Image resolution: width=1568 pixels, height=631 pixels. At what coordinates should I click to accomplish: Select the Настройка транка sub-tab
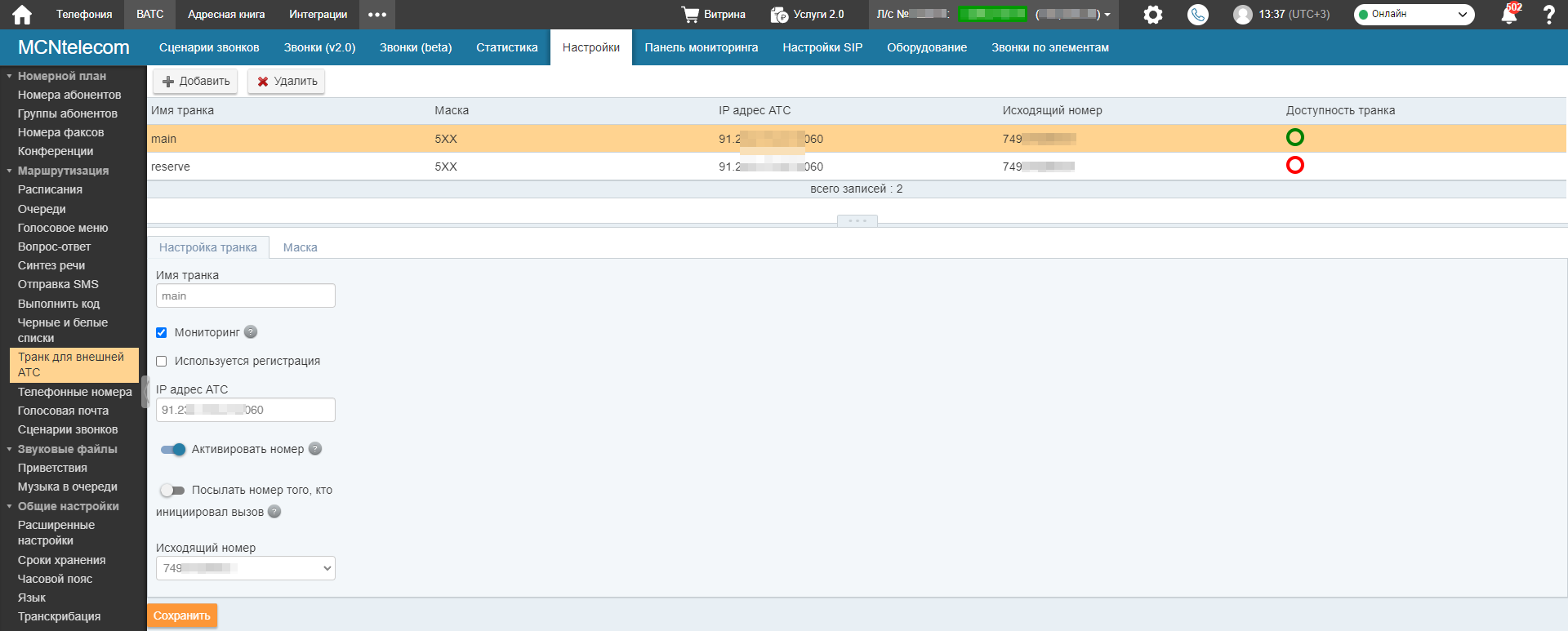[208, 247]
